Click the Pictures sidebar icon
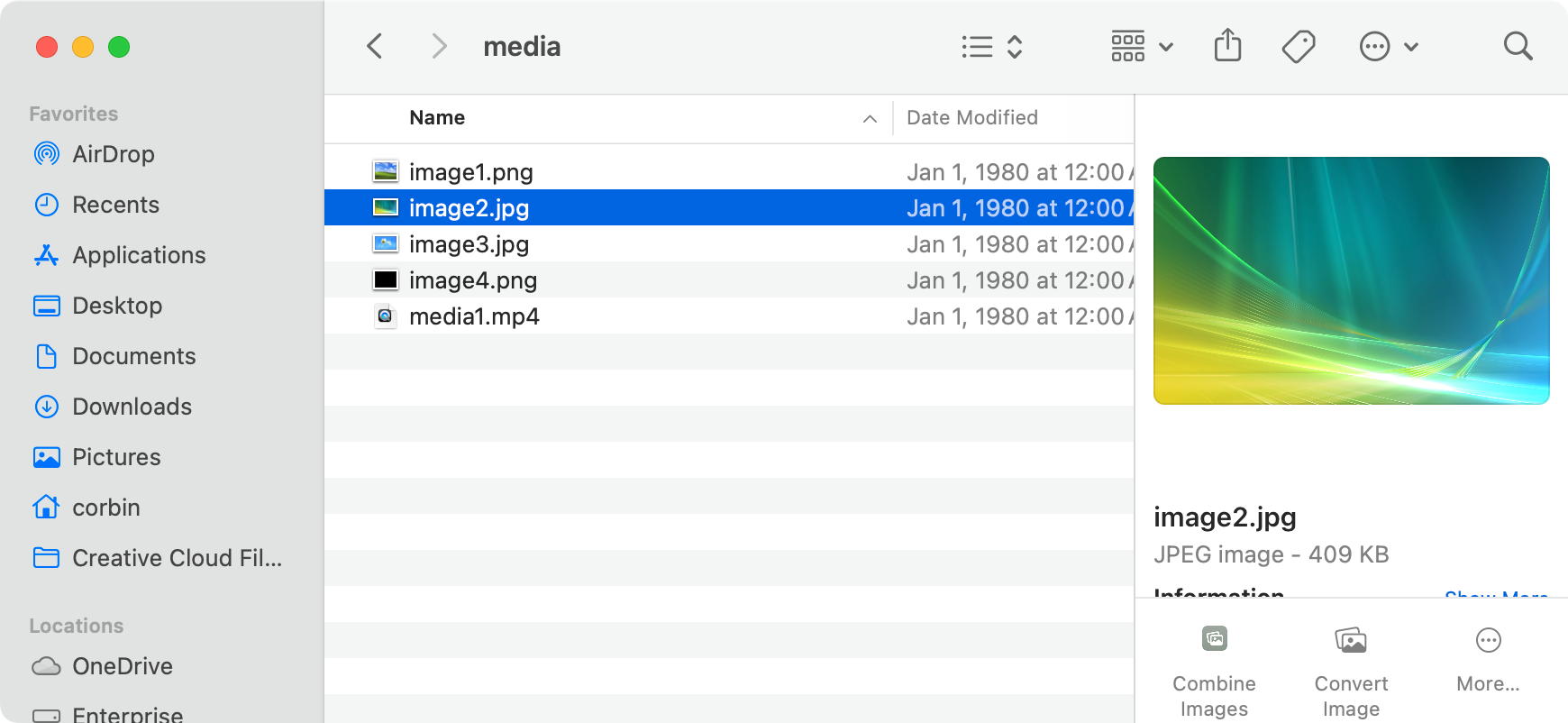Viewport: 1568px width, 723px height. point(47,457)
